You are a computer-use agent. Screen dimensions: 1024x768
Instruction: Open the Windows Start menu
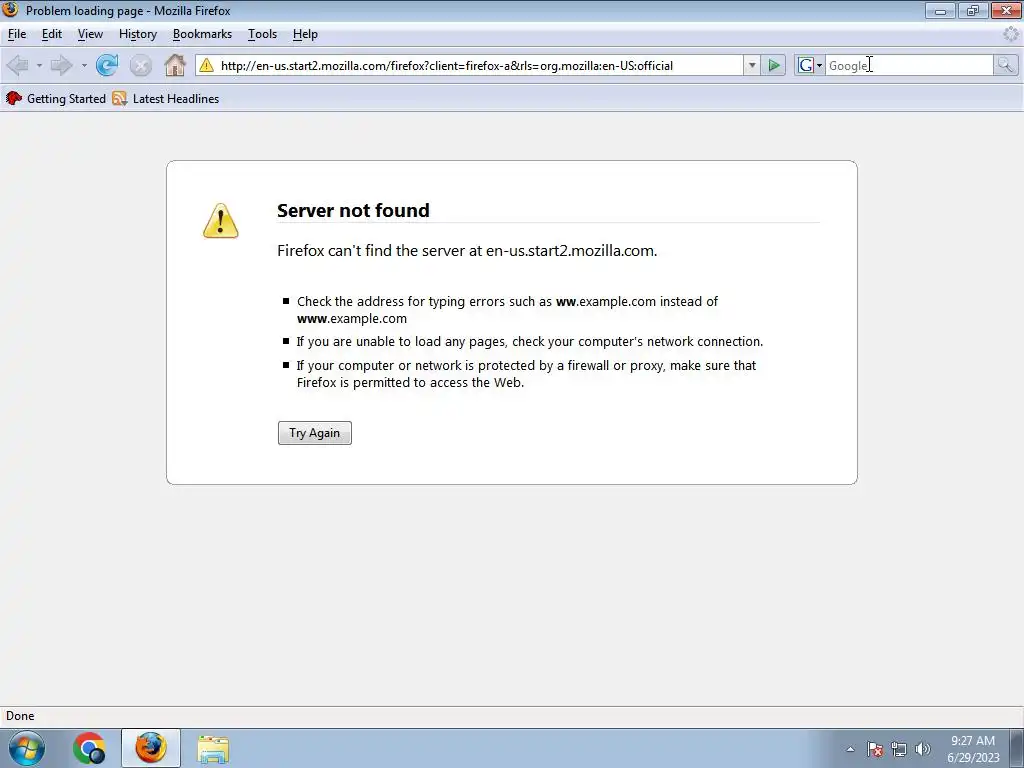27,748
